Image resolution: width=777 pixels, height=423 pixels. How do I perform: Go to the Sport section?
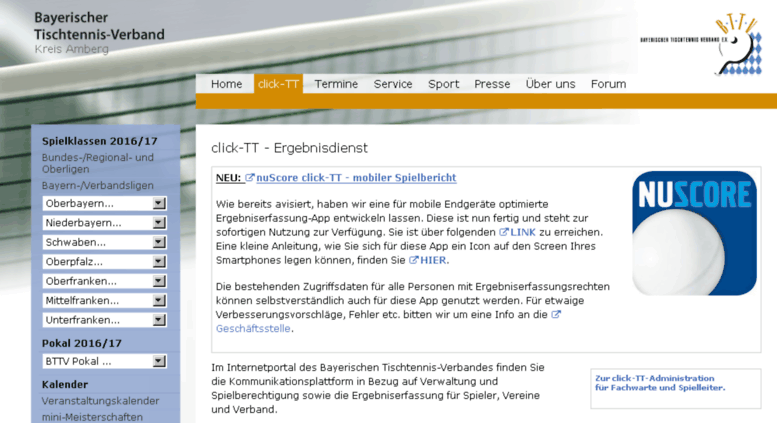point(444,84)
